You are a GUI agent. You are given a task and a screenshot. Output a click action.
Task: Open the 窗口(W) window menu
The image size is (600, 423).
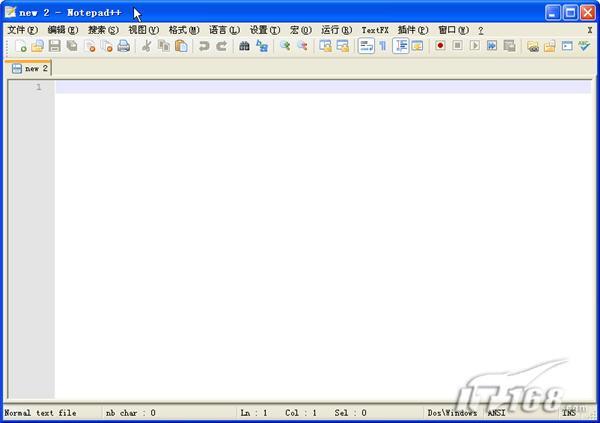453,30
